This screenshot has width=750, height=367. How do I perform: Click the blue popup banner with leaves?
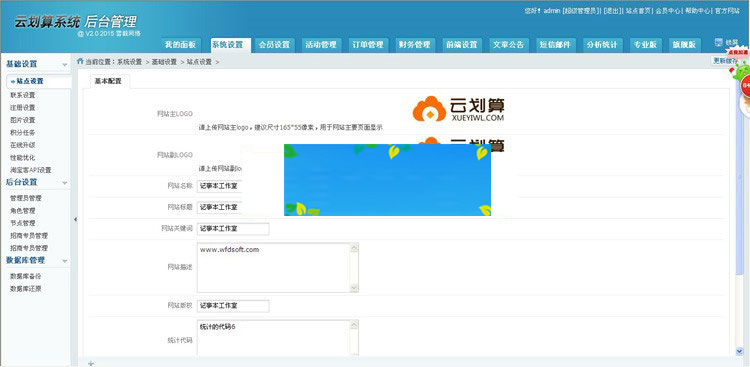coord(387,180)
